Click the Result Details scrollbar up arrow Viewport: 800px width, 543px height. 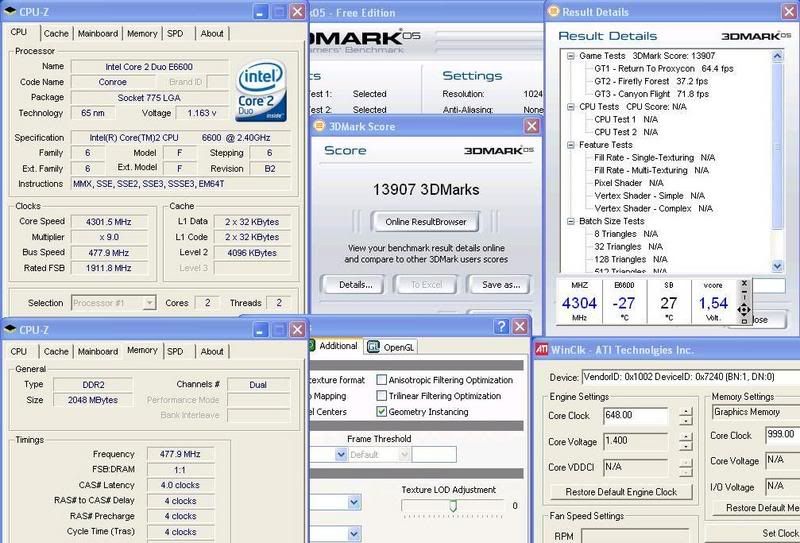(x=777, y=56)
